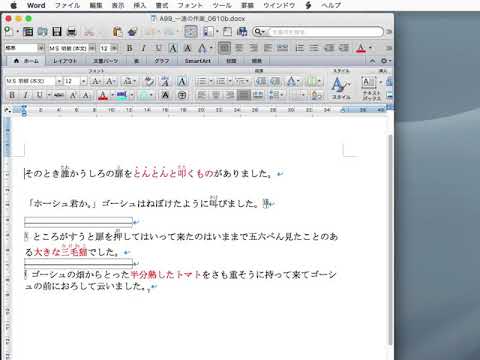Toggle Underline in the ribbon
480x360 pixels.
click(x=39, y=95)
